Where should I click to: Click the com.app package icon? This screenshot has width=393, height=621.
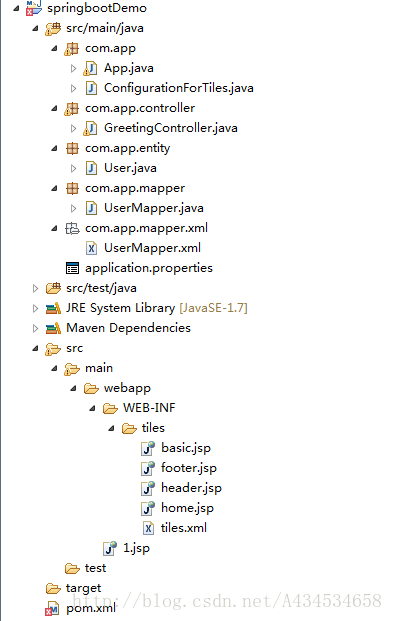72,49
